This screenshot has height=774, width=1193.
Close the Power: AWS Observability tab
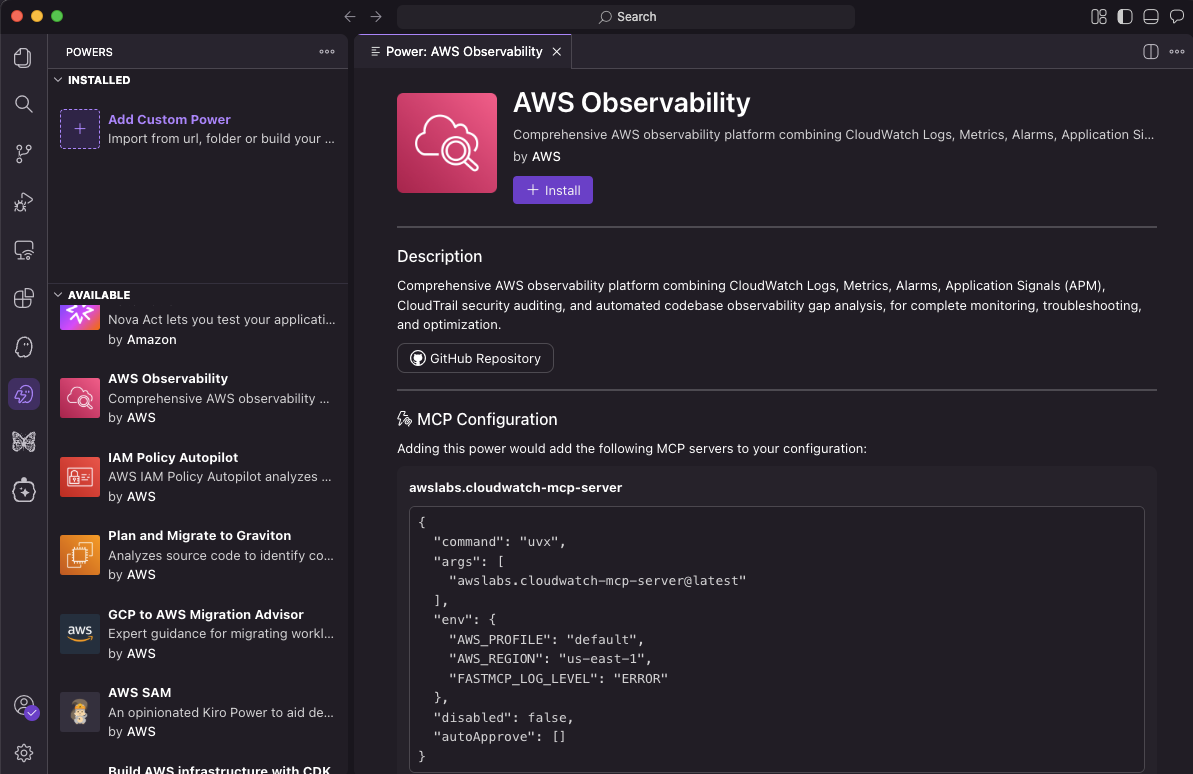557,52
